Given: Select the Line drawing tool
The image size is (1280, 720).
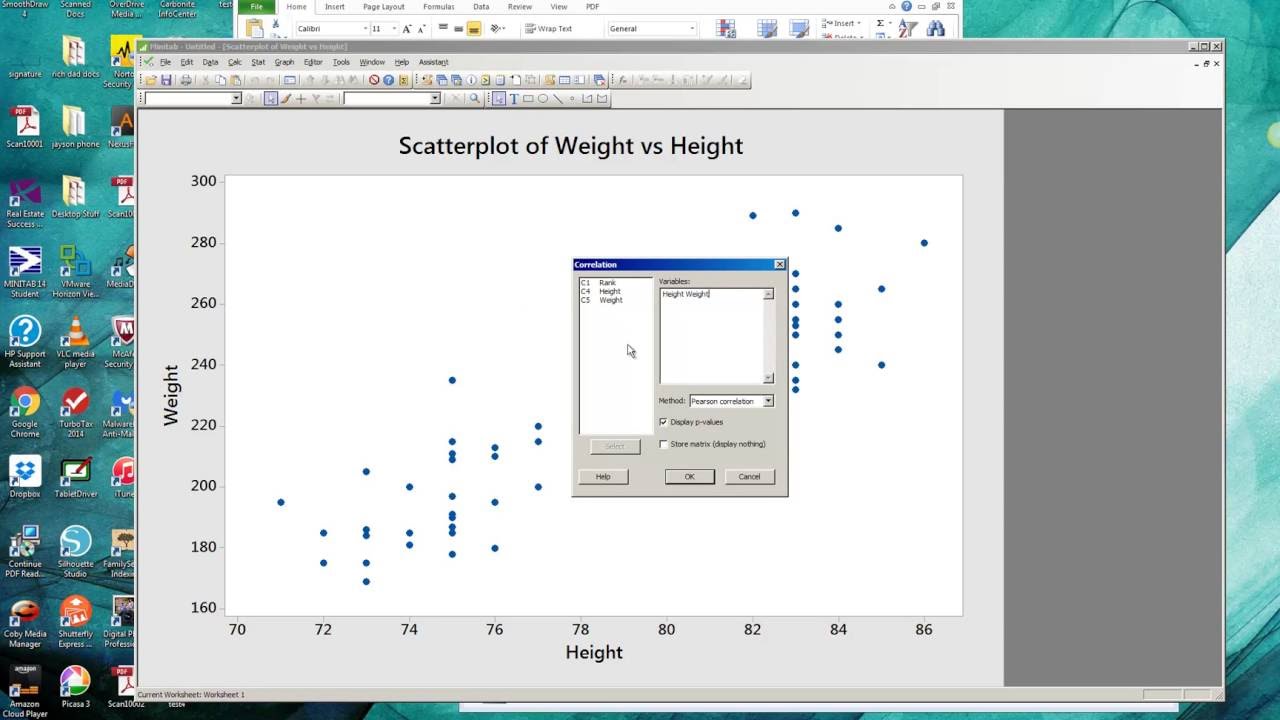Looking at the screenshot, I should 557,98.
